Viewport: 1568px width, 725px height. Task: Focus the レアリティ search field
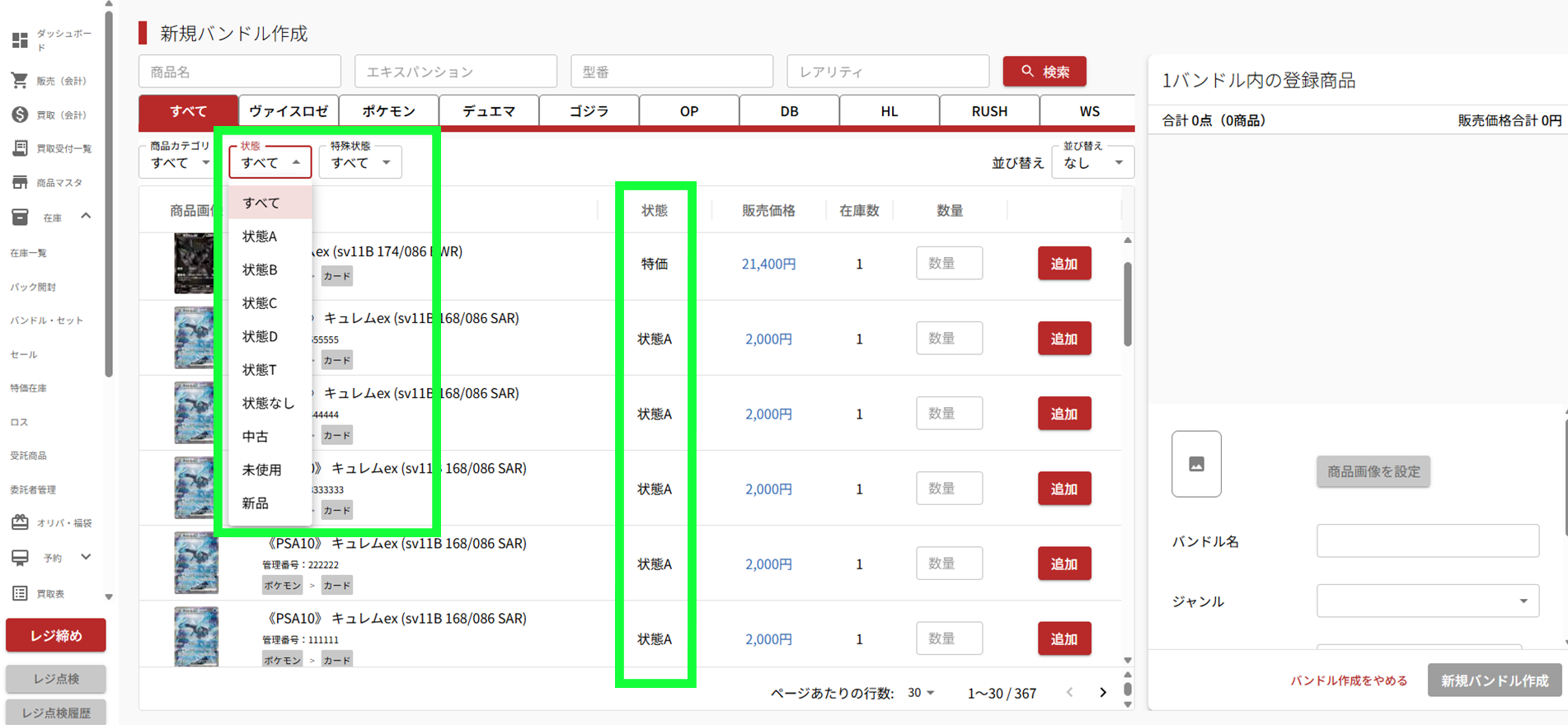[x=888, y=72]
